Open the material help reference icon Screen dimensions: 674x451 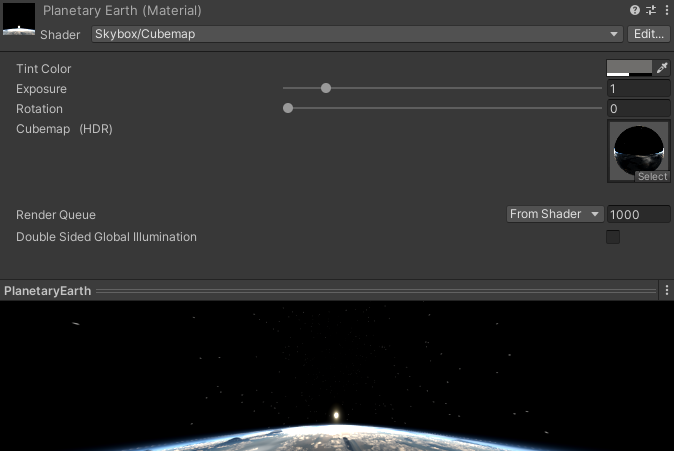click(635, 10)
